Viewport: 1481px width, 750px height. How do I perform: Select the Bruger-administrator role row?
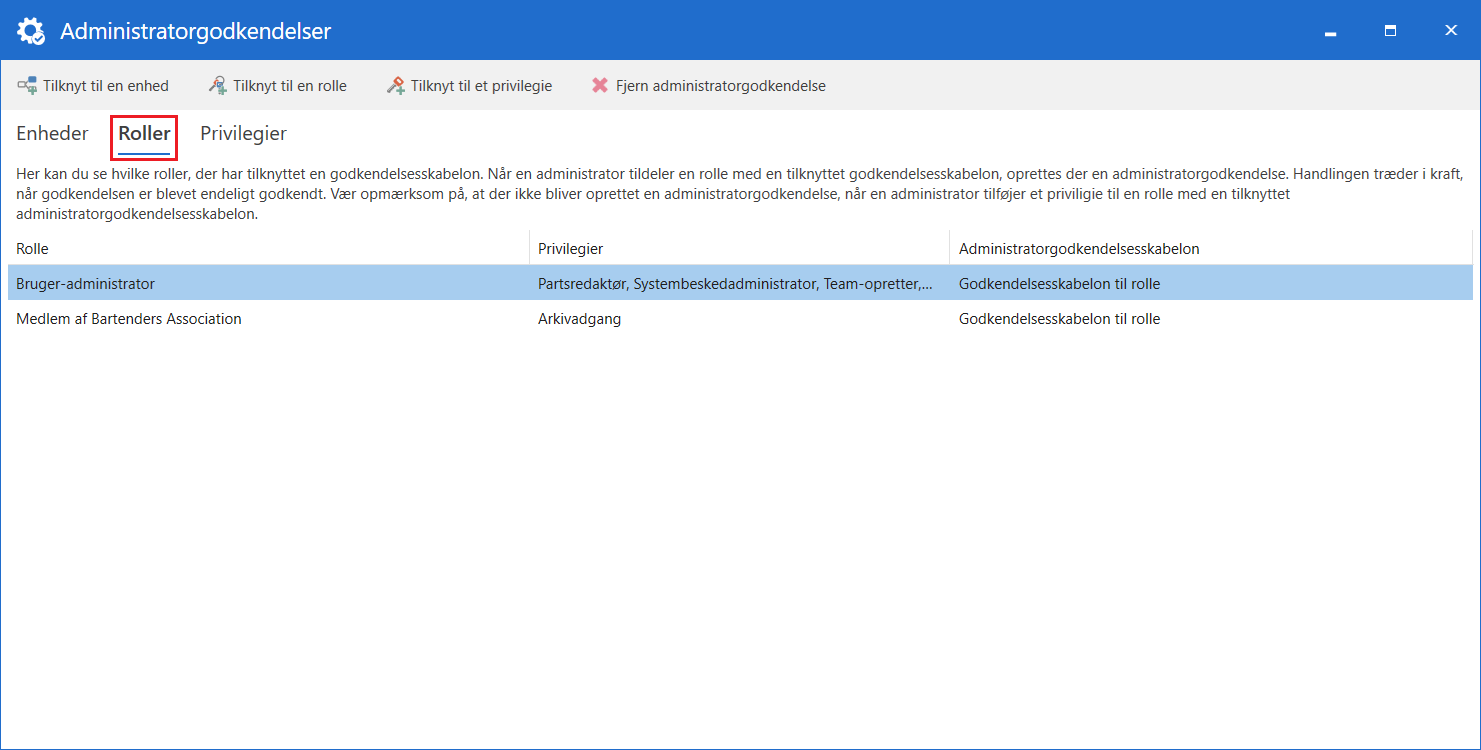point(86,284)
